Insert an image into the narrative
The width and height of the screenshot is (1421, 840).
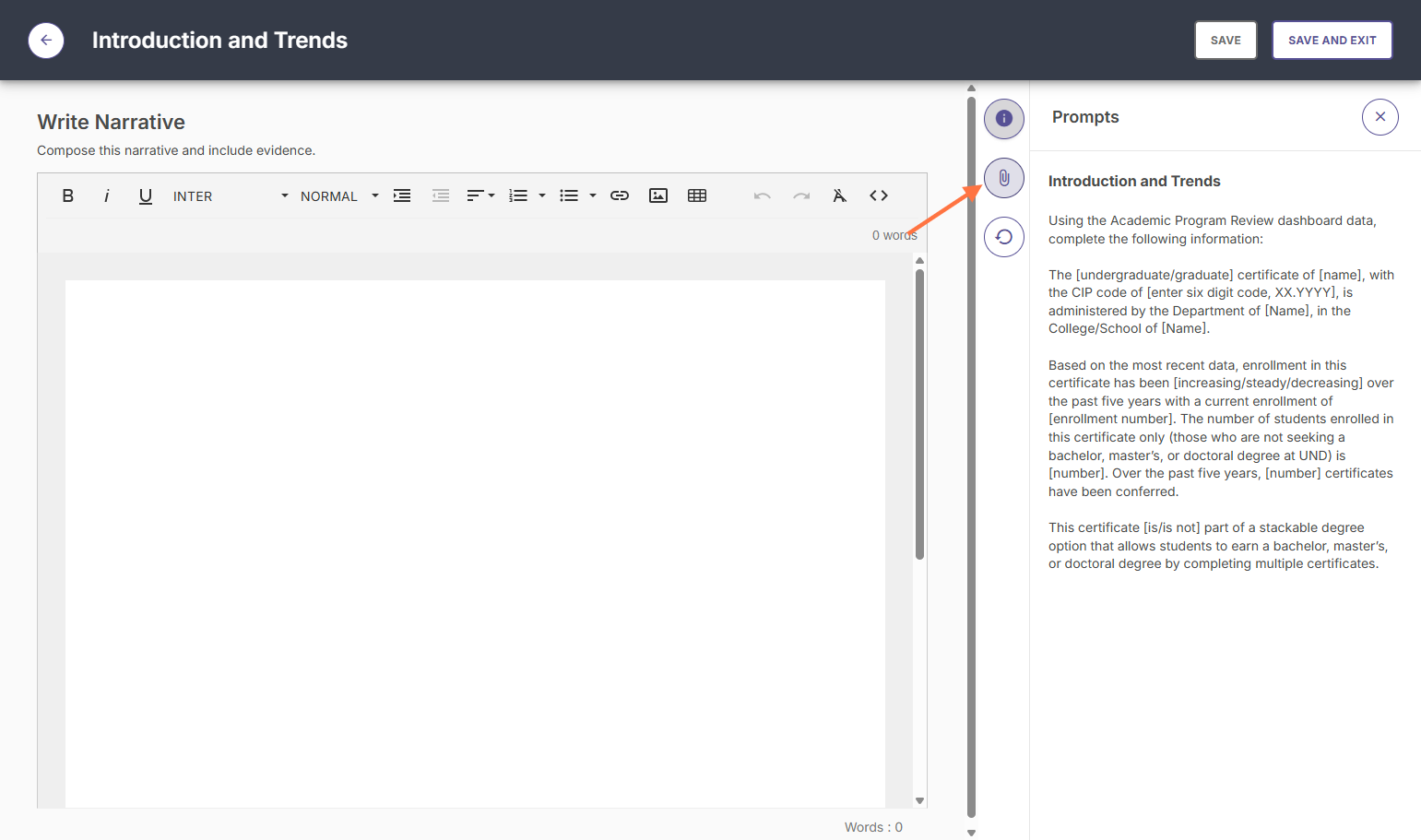[x=658, y=195]
